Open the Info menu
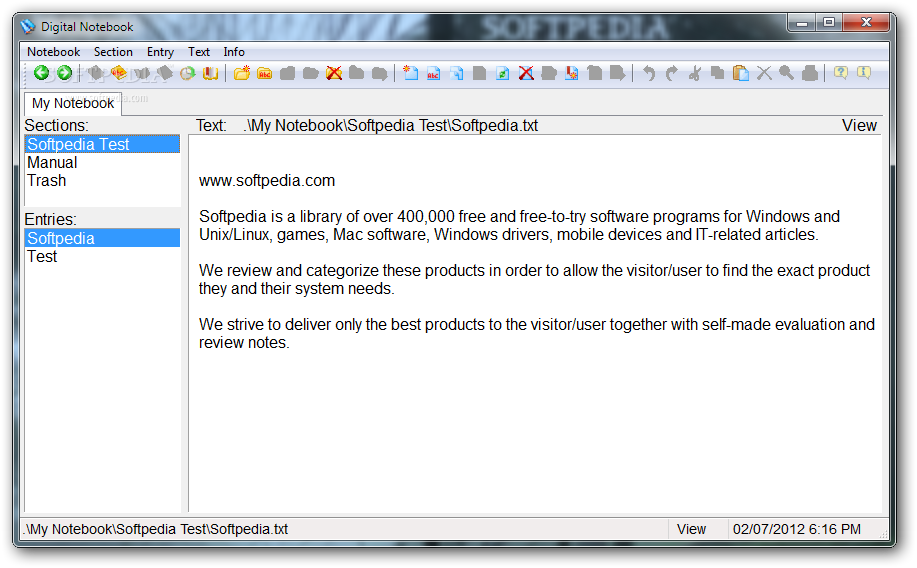The height and width of the screenshot is (568, 917). [234, 51]
